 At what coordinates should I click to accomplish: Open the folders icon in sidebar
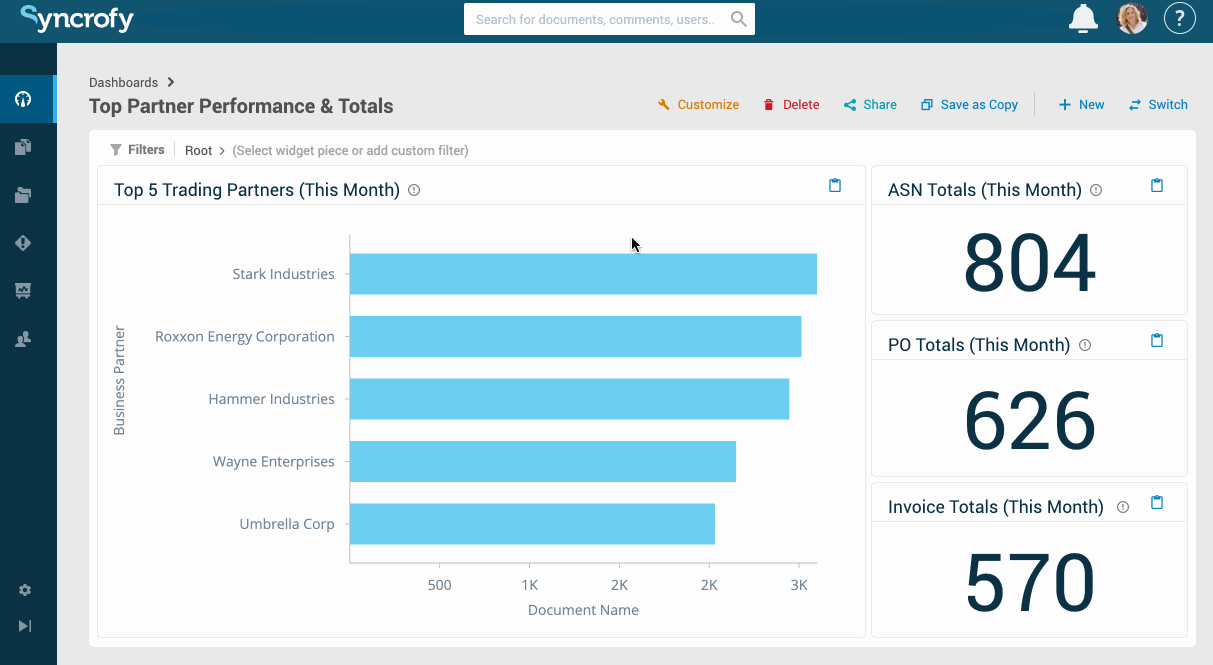(x=23, y=195)
